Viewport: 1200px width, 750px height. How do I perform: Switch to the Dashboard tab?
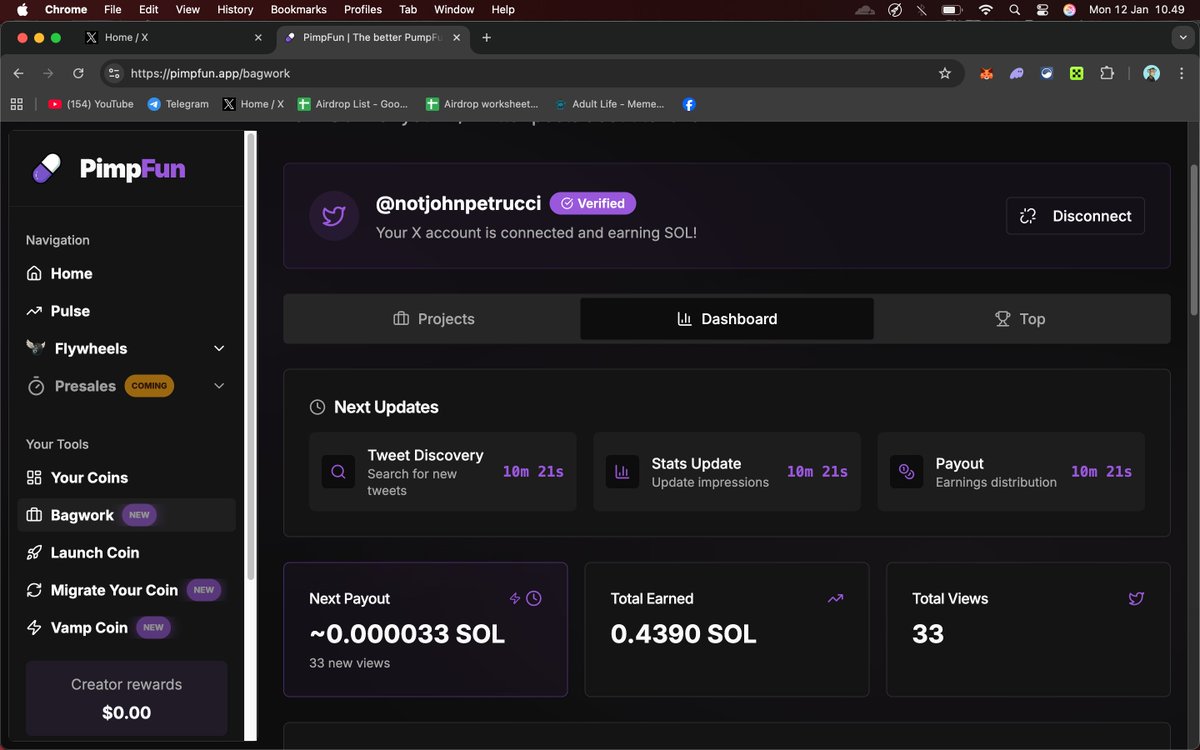click(x=727, y=319)
